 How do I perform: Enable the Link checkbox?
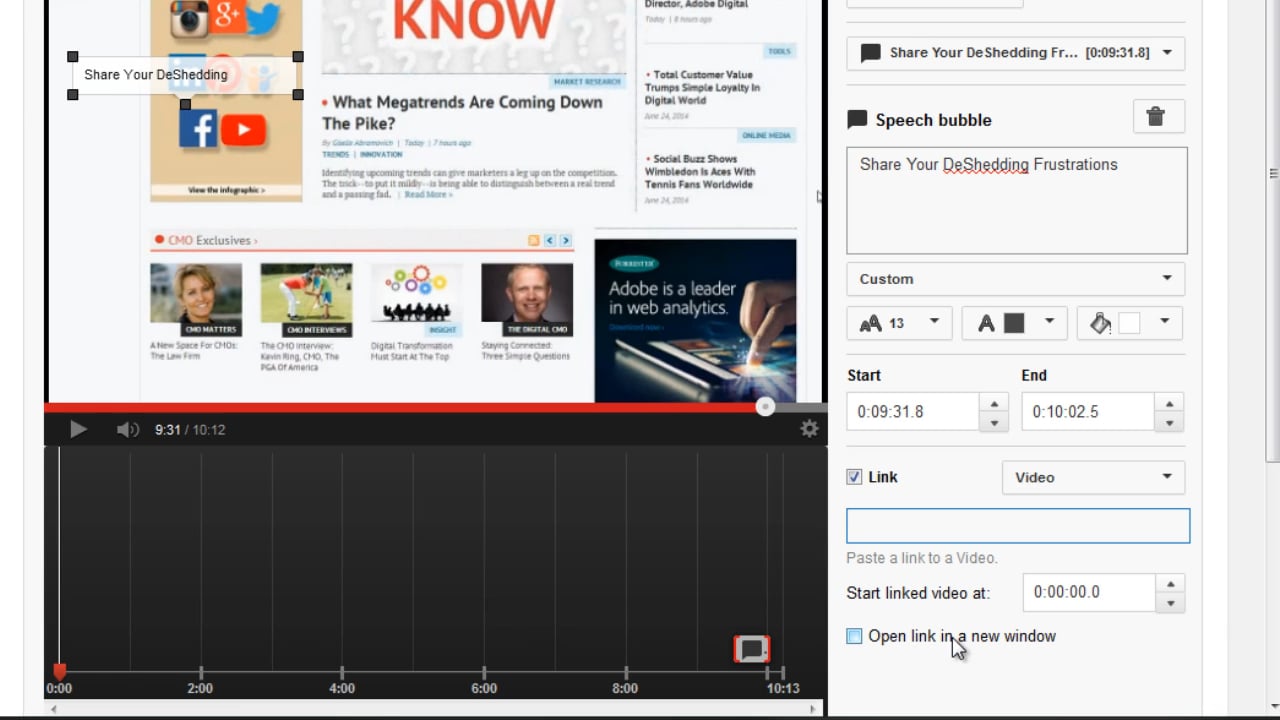854,477
